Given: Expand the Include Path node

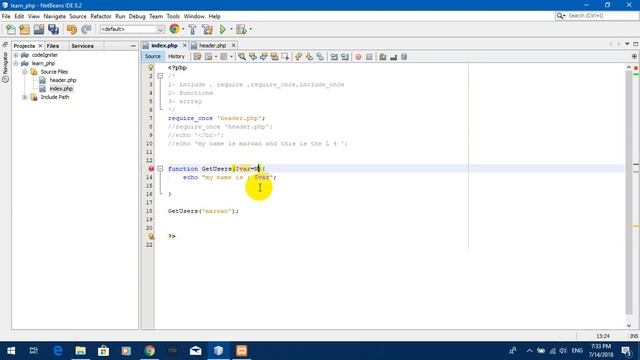Looking at the screenshot, I should click(24, 97).
